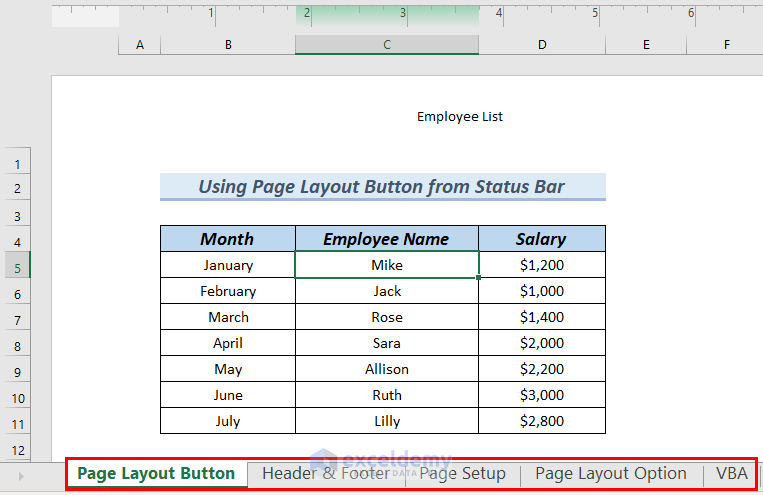Select row 12 header
The image size is (763, 495).
click(17, 449)
